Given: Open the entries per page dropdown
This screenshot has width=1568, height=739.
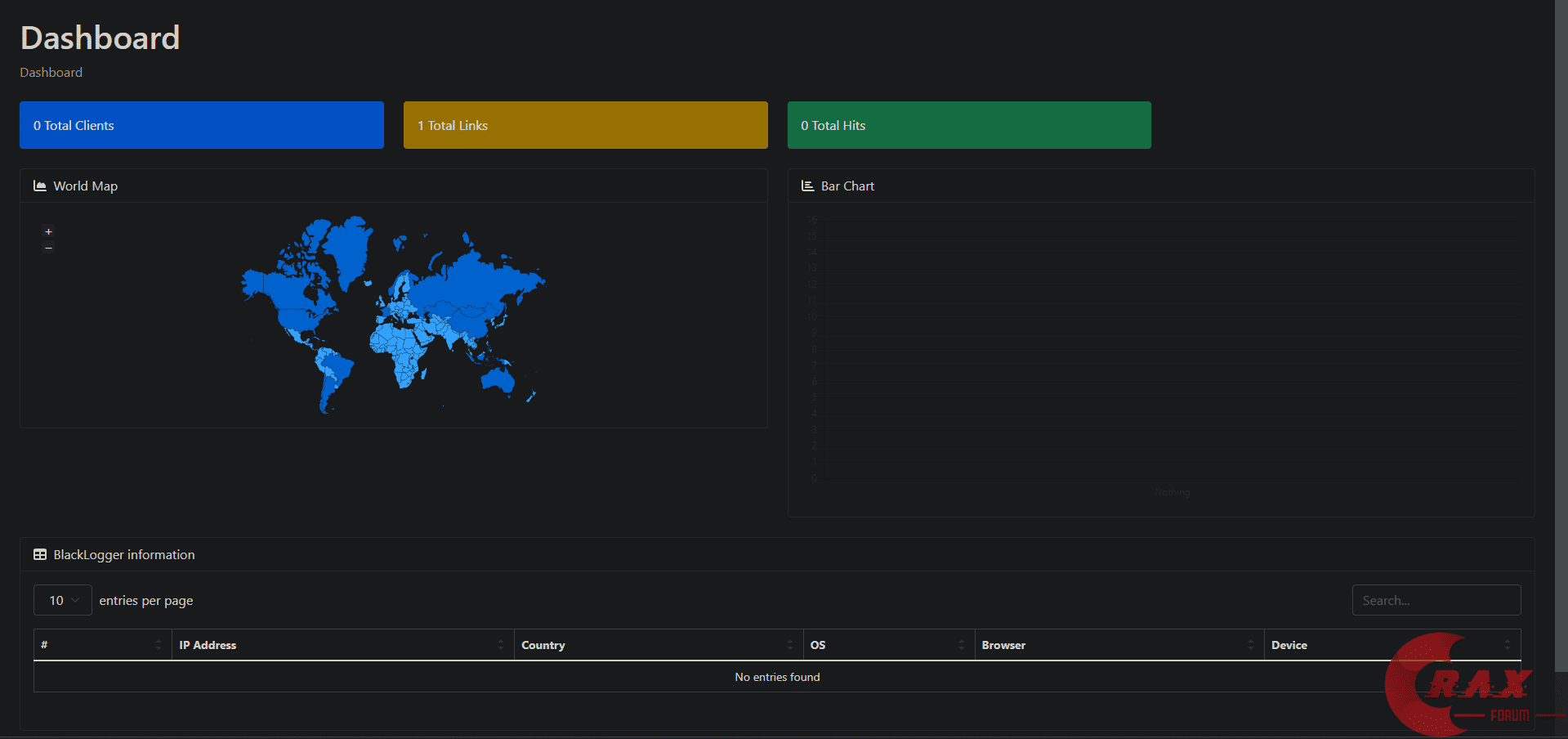Looking at the screenshot, I should [63, 600].
